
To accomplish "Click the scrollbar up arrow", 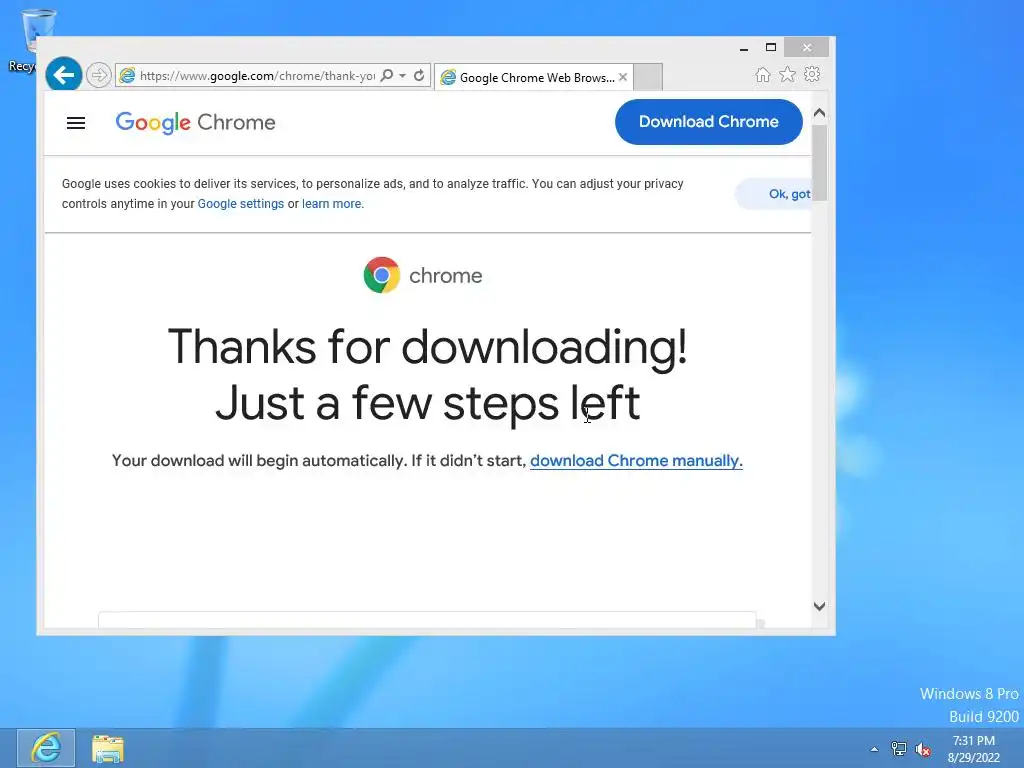I will [x=820, y=113].
